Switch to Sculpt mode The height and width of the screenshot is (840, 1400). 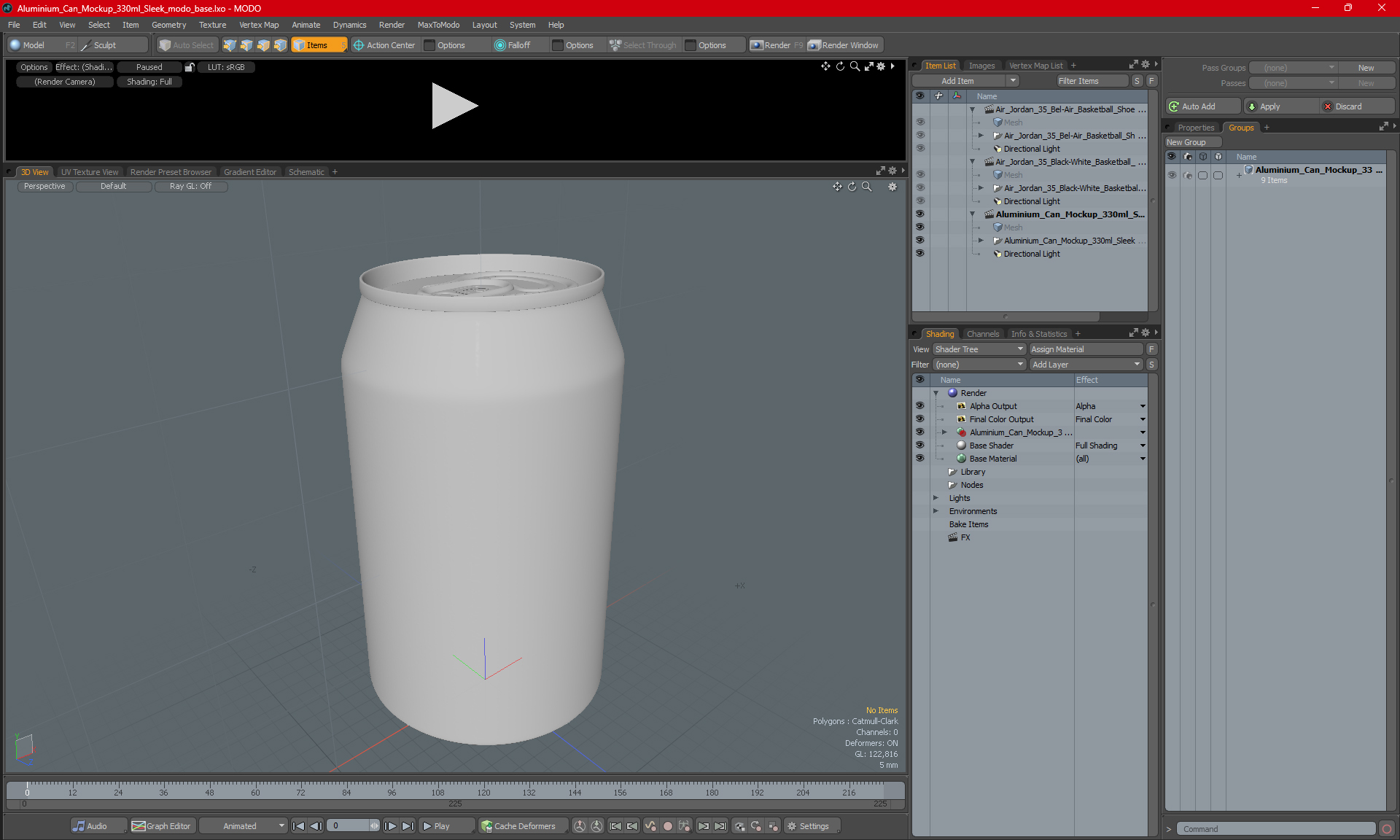(x=113, y=45)
